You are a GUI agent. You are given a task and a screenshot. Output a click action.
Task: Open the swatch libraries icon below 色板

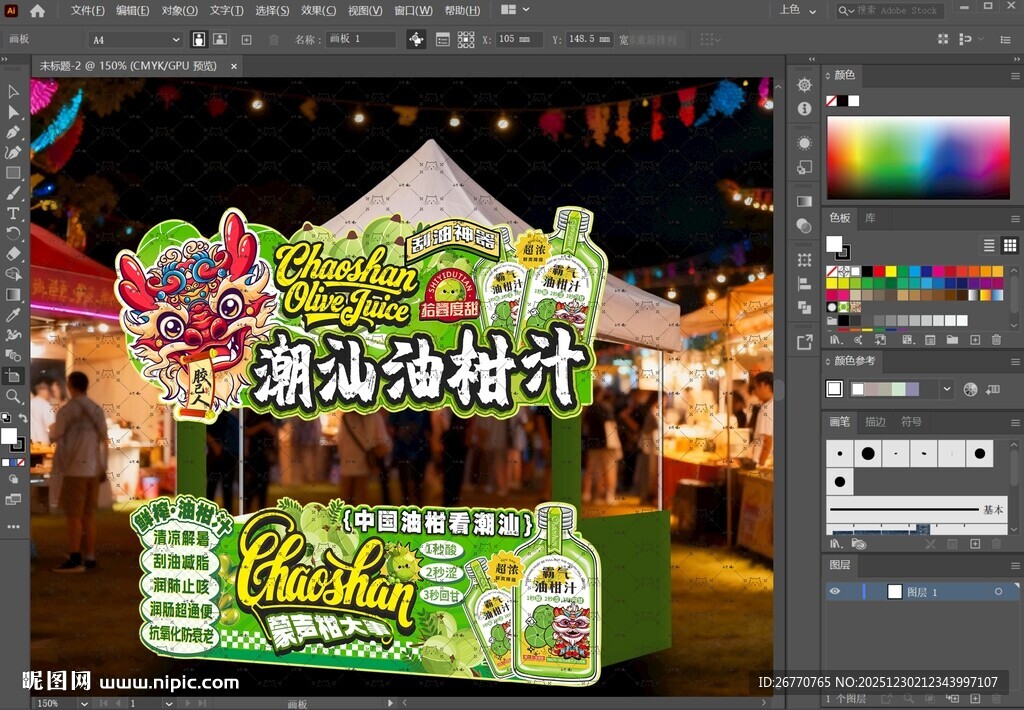[x=837, y=340]
